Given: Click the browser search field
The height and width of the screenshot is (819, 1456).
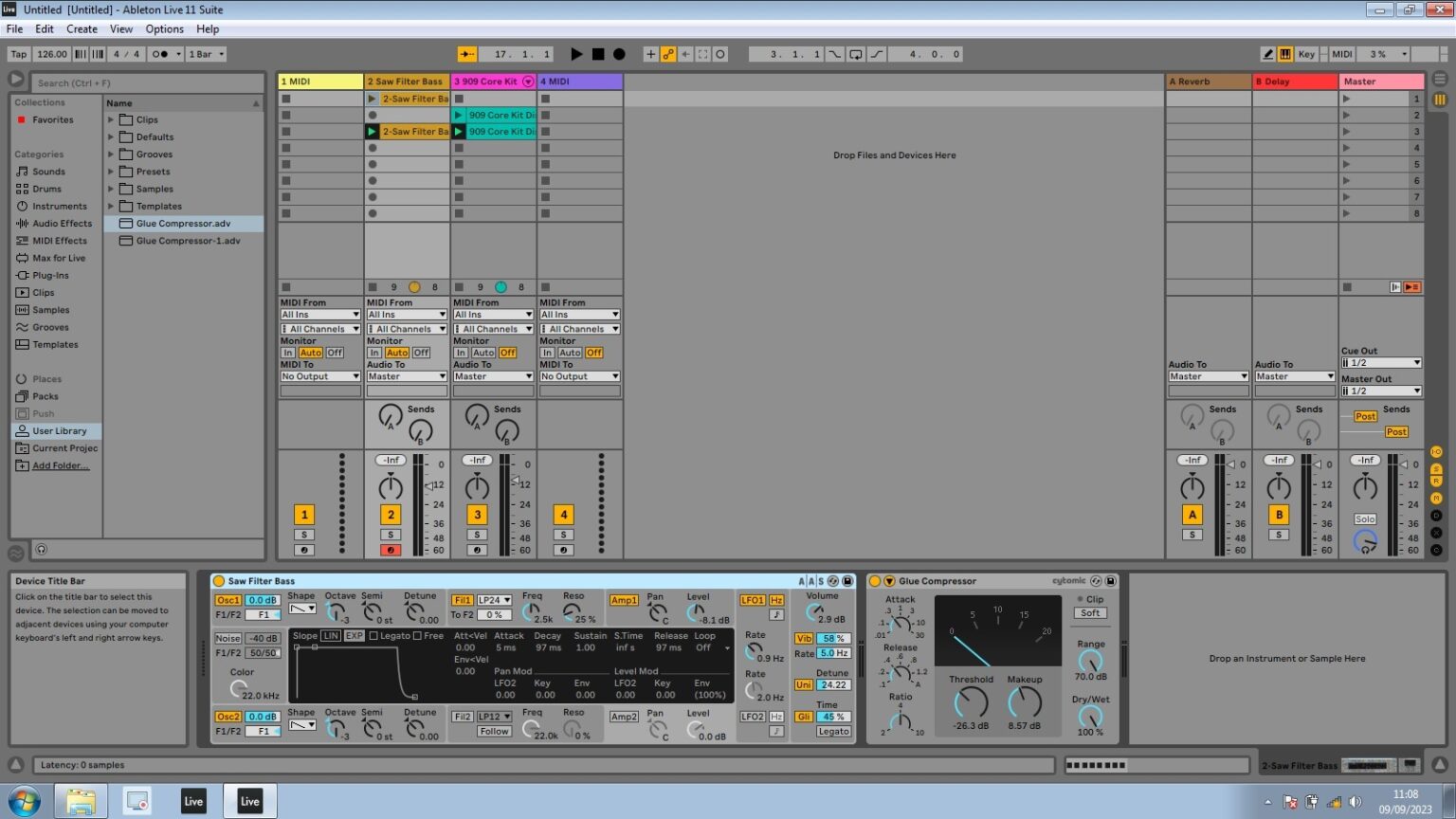Looking at the screenshot, I should coord(148,82).
